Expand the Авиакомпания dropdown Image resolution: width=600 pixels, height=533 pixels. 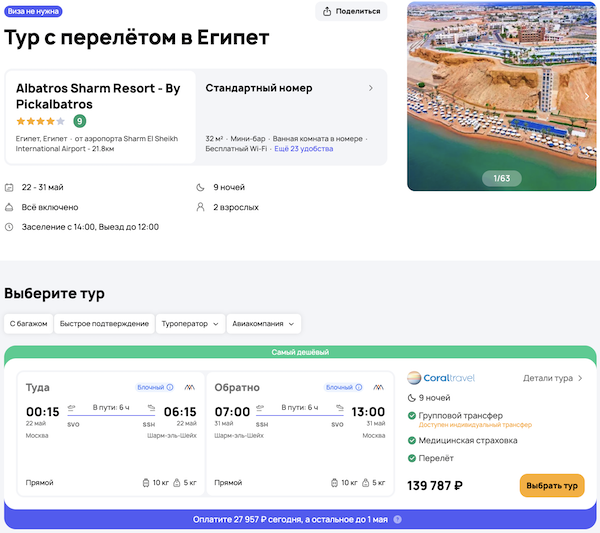coord(264,324)
